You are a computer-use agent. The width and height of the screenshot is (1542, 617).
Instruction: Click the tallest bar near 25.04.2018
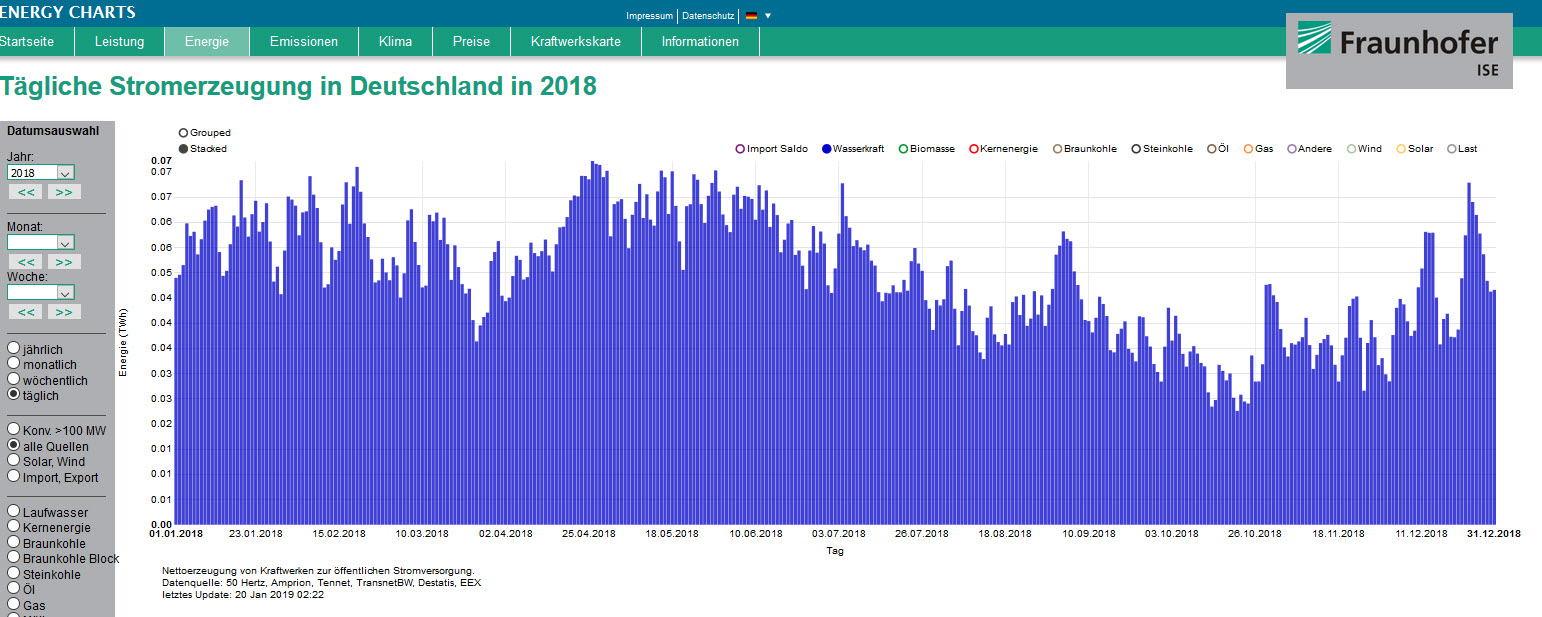(x=592, y=340)
